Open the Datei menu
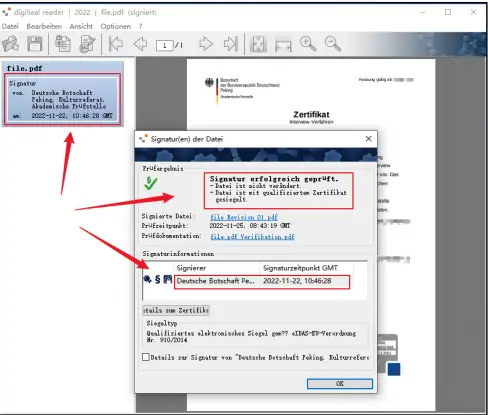The image size is (488, 415). [x=10, y=26]
